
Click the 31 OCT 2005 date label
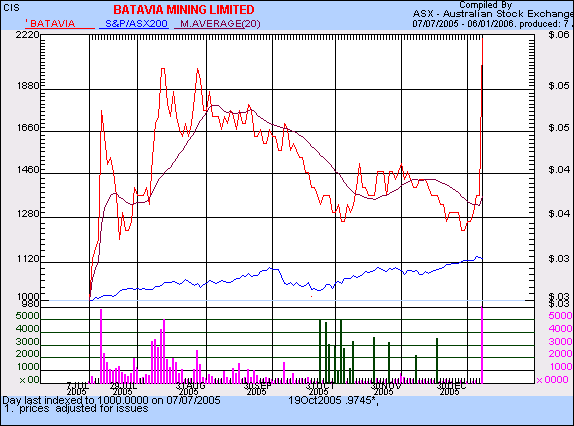[x=320, y=389]
